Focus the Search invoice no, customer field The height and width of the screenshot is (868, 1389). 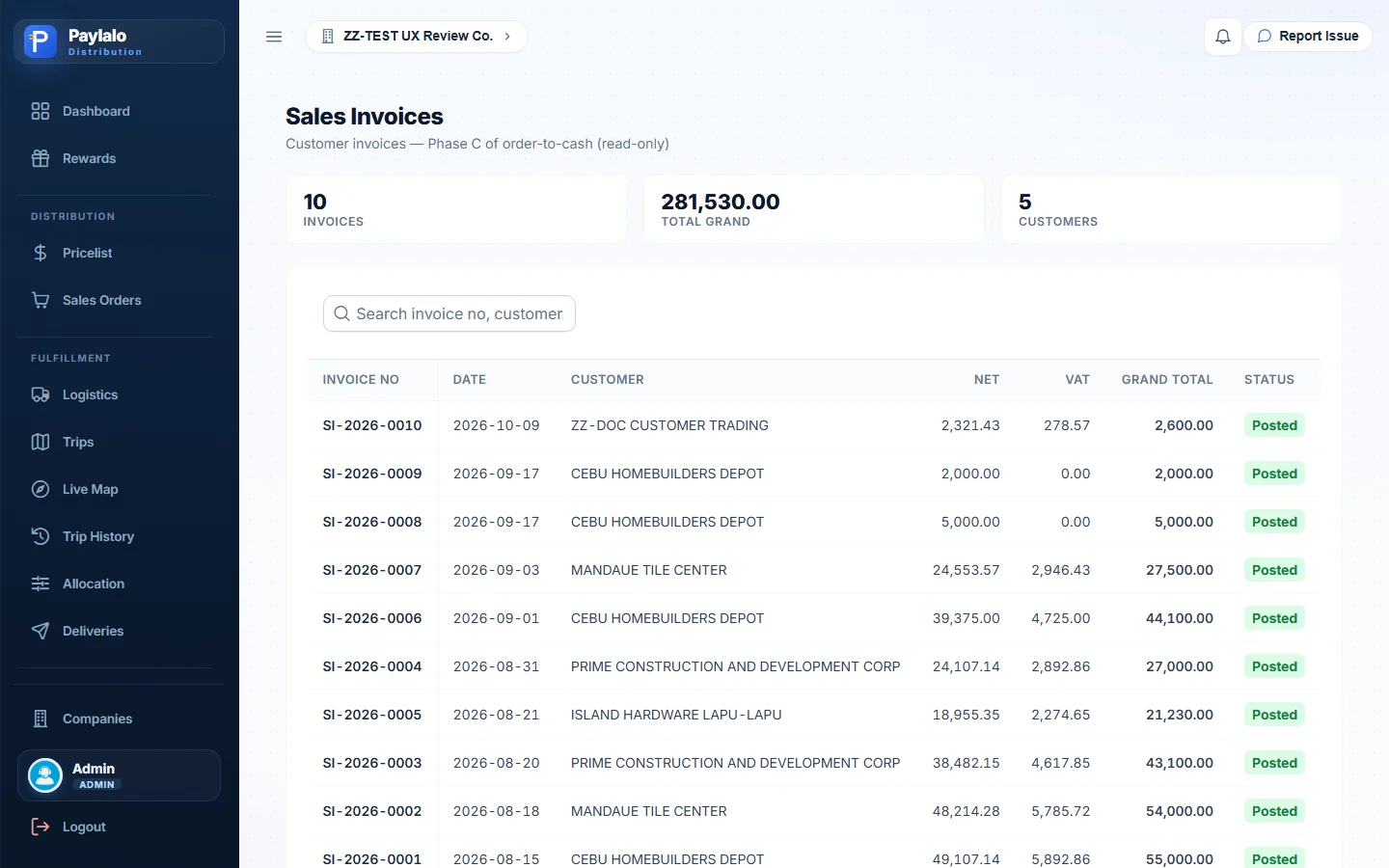[449, 313]
